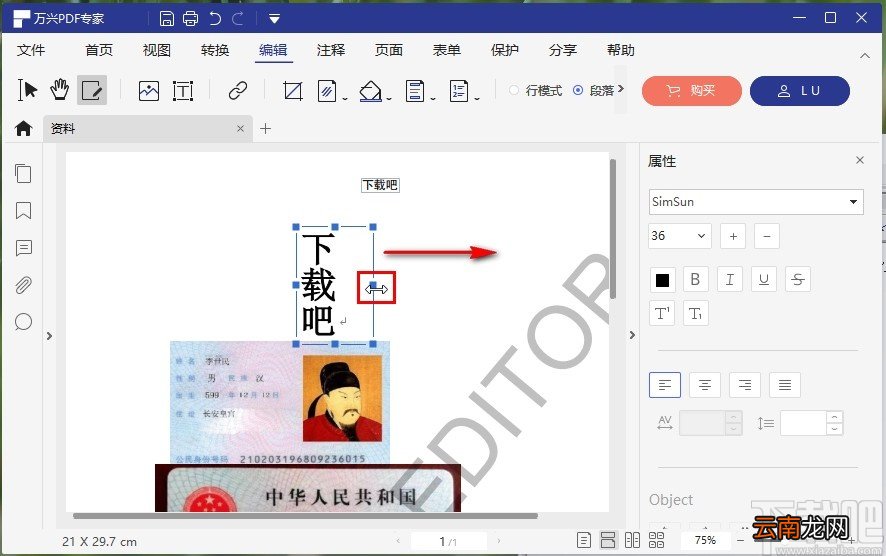Toggle Underline formatting
886x556 pixels.
pyautogui.click(x=763, y=279)
